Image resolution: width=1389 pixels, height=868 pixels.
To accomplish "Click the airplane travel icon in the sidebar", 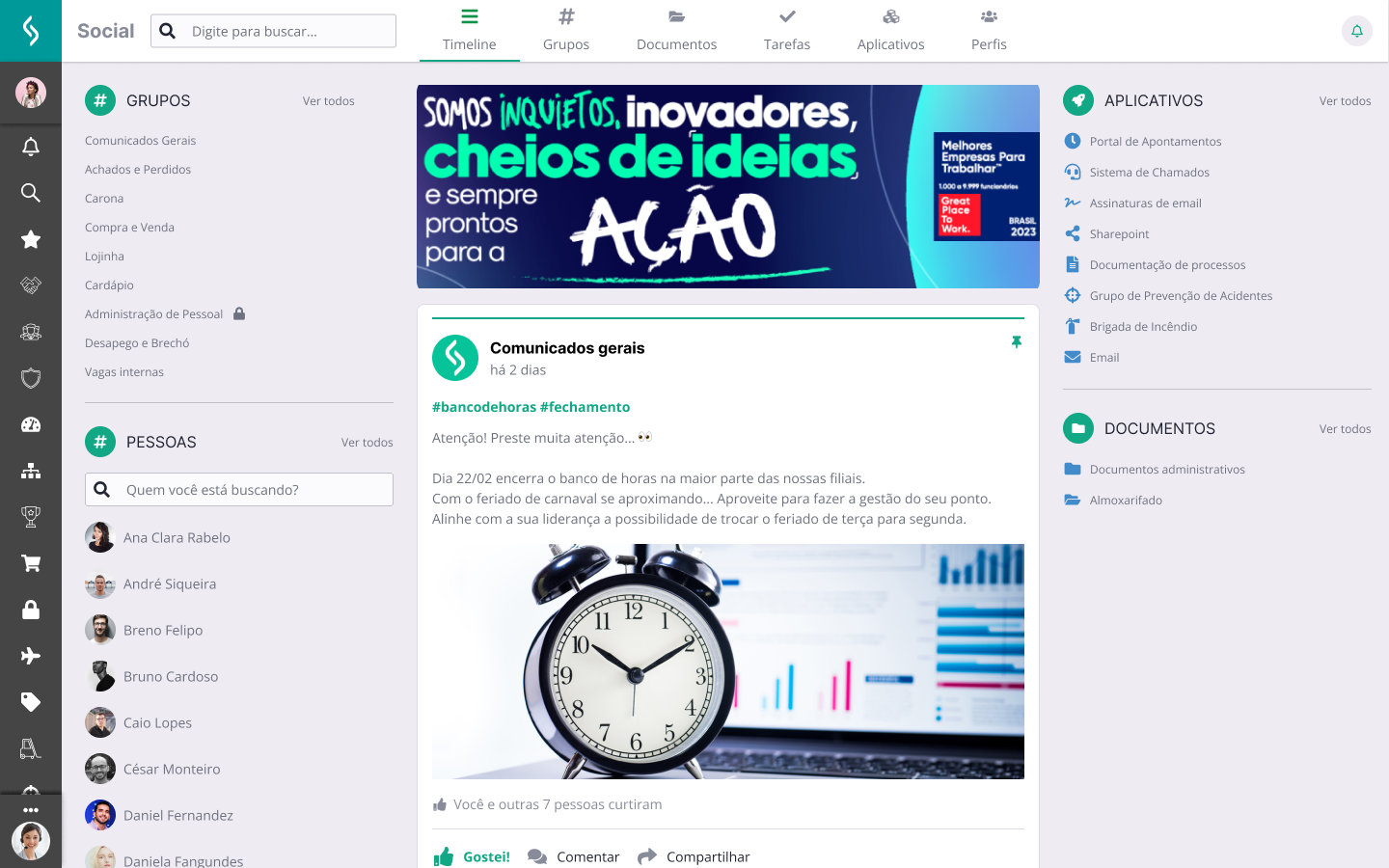I will (31, 656).
